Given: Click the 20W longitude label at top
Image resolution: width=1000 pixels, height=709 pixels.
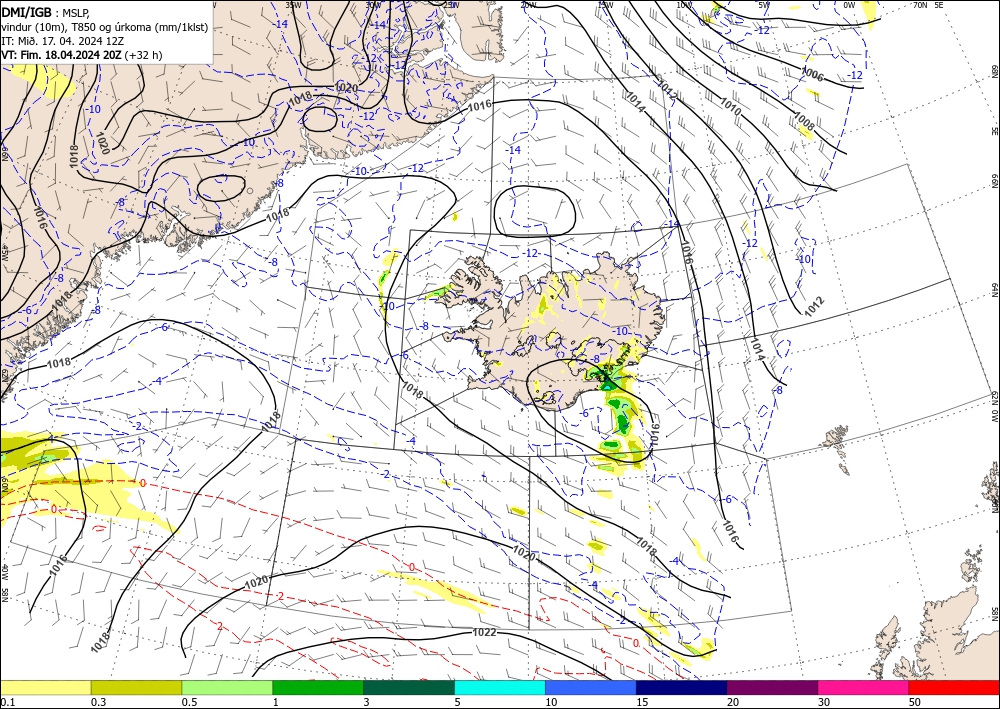Looking at the screenshot, I should click(527, 5).
